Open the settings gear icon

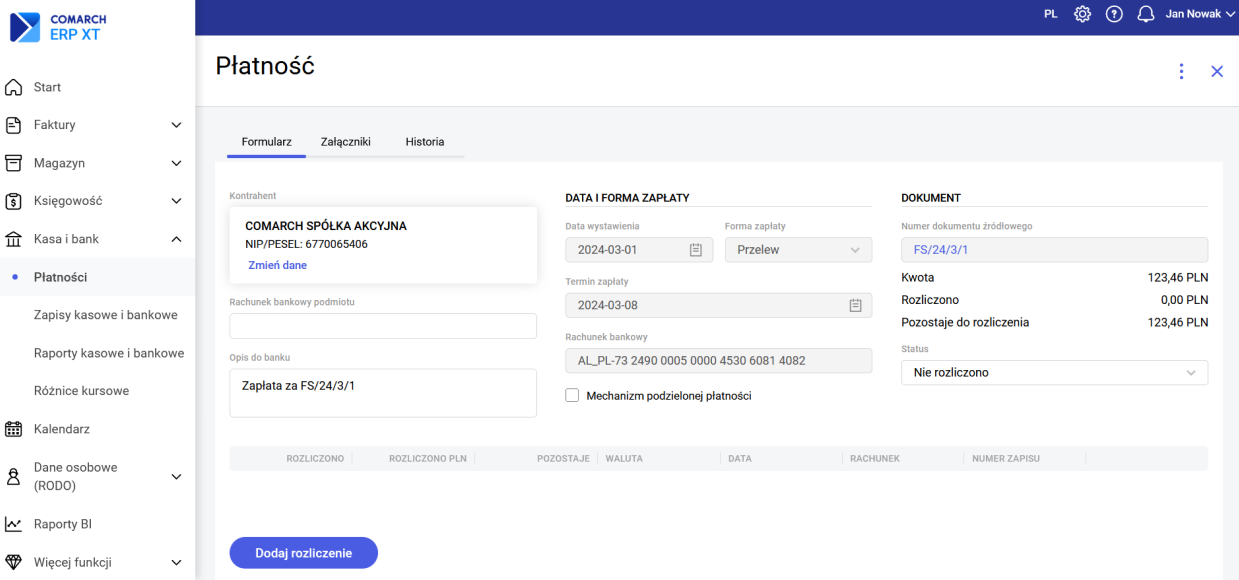pyautogui.click(x=1082, y=14)
